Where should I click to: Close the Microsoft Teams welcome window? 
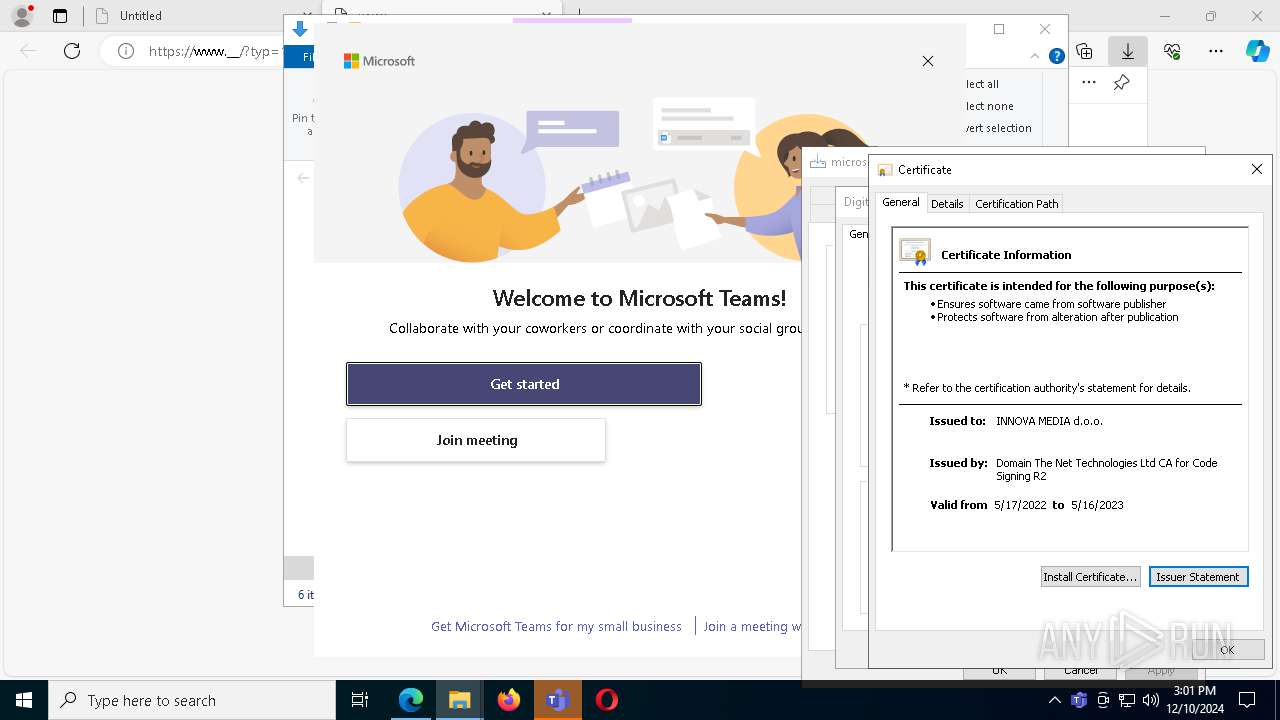coord(928,61)
